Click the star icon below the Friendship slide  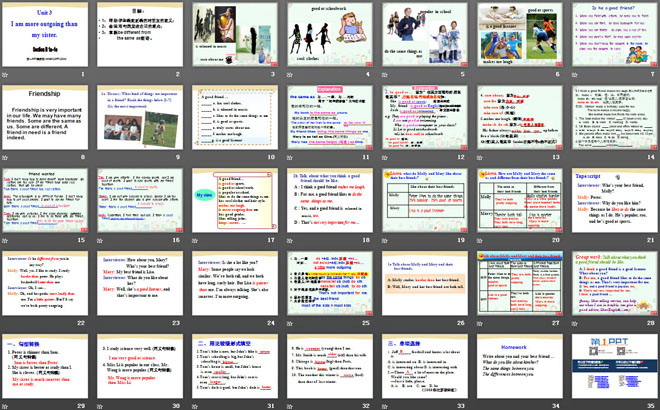tap(6, 157)
